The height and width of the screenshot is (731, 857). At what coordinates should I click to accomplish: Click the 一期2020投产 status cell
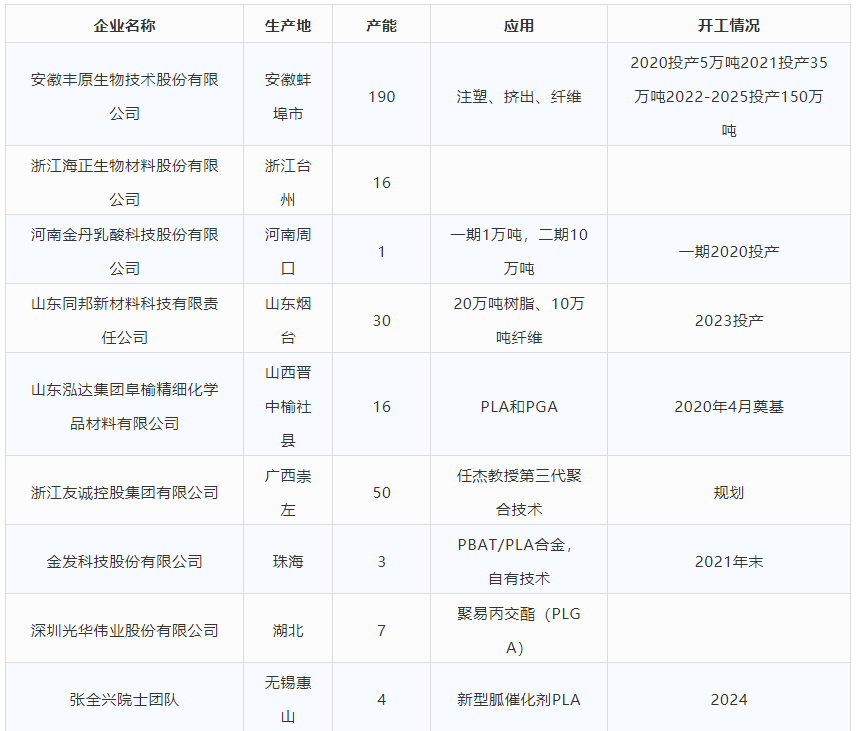point(729,251)
